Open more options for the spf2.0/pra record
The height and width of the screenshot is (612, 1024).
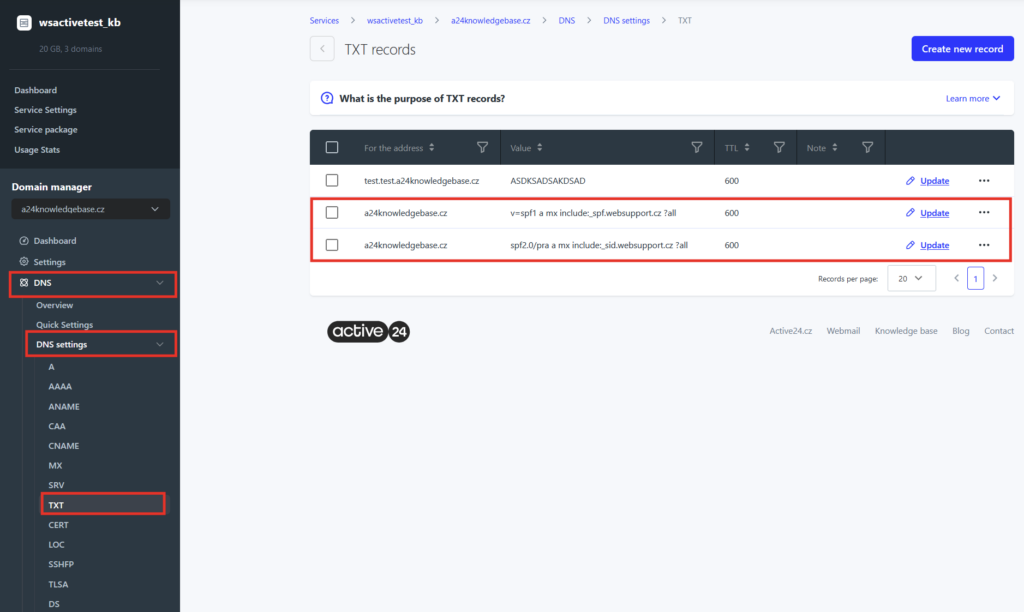(x=984, y=245)
